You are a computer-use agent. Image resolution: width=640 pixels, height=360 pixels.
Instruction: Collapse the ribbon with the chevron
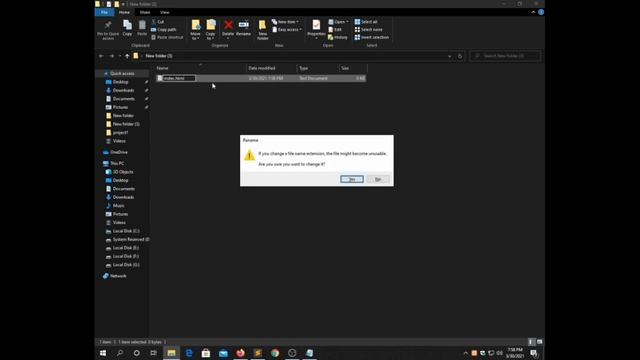click(533, 12)
